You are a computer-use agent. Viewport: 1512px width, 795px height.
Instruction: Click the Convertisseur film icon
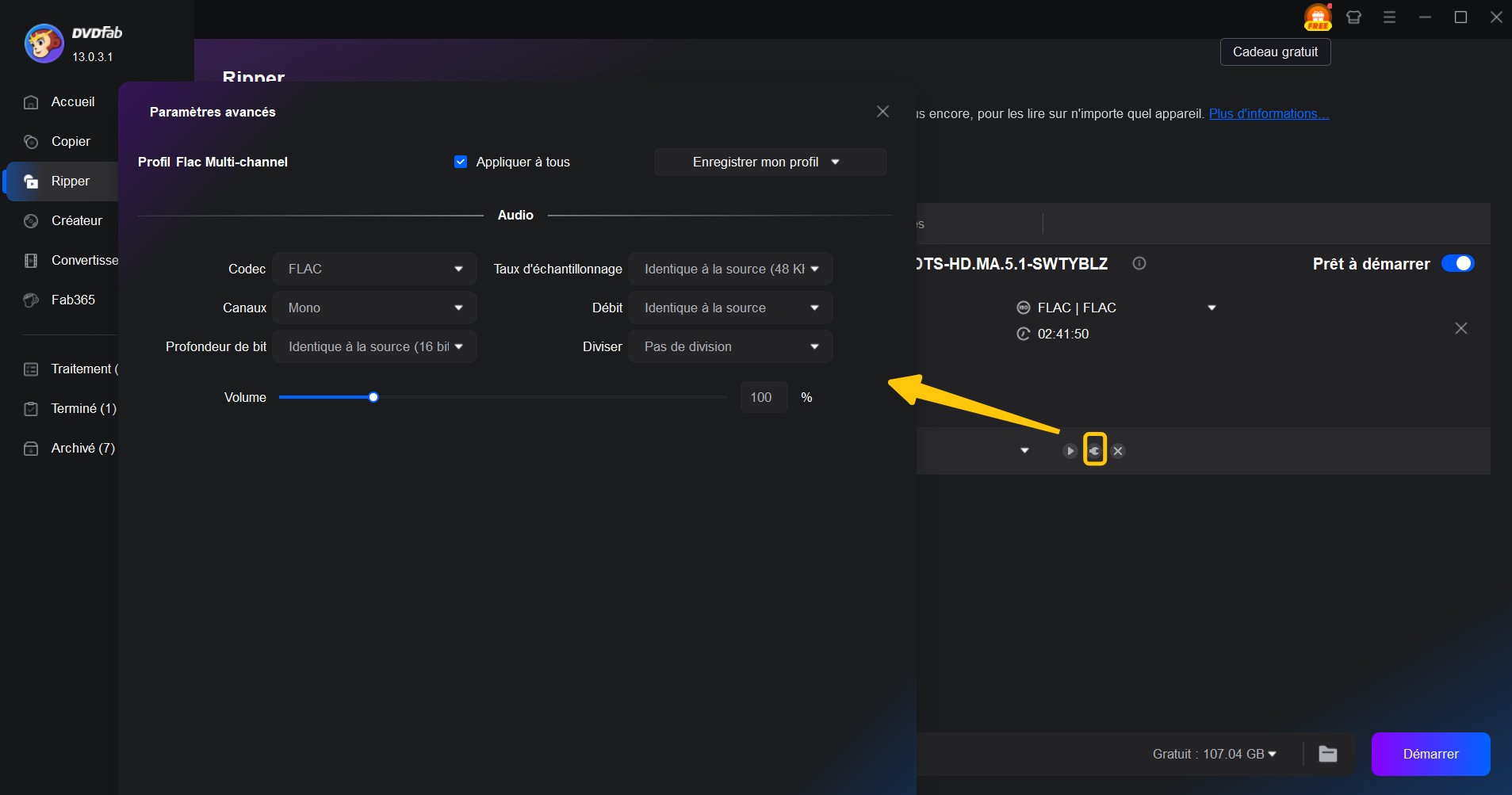(x=31, y=261)
